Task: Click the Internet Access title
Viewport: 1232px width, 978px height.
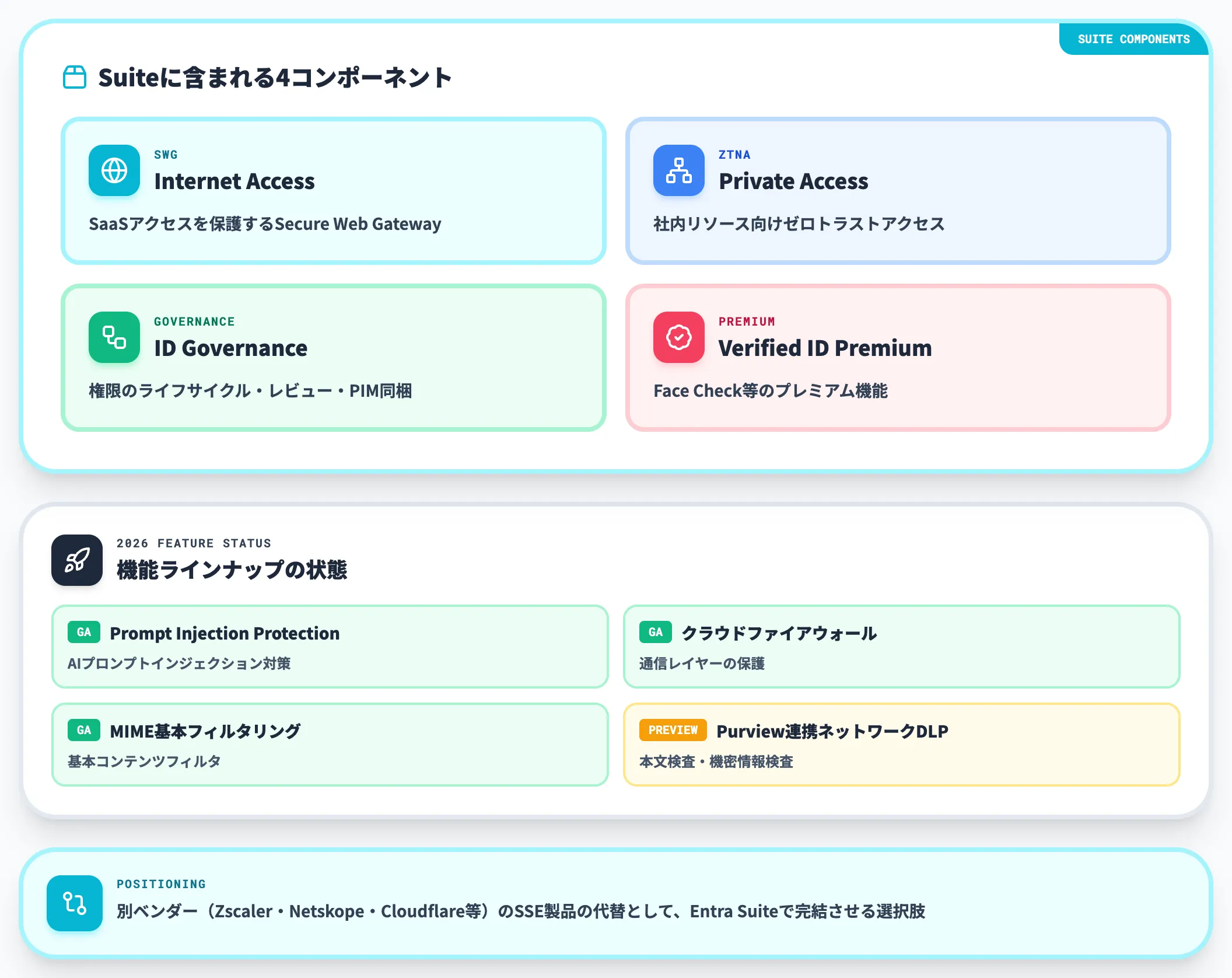Action: coord(235,181)
